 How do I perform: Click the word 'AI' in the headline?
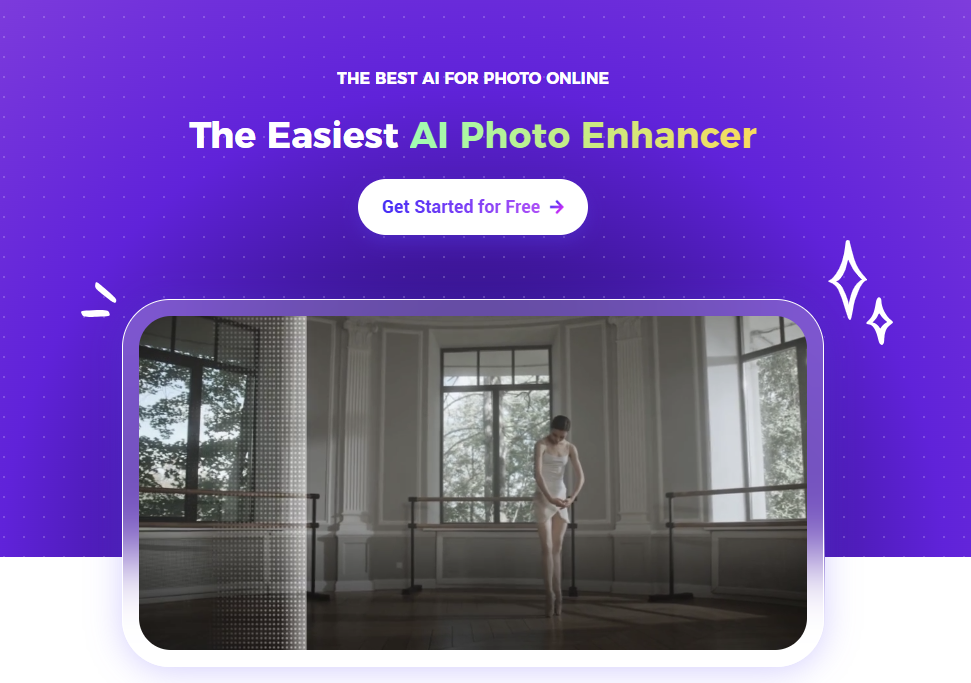click(429, 135)
